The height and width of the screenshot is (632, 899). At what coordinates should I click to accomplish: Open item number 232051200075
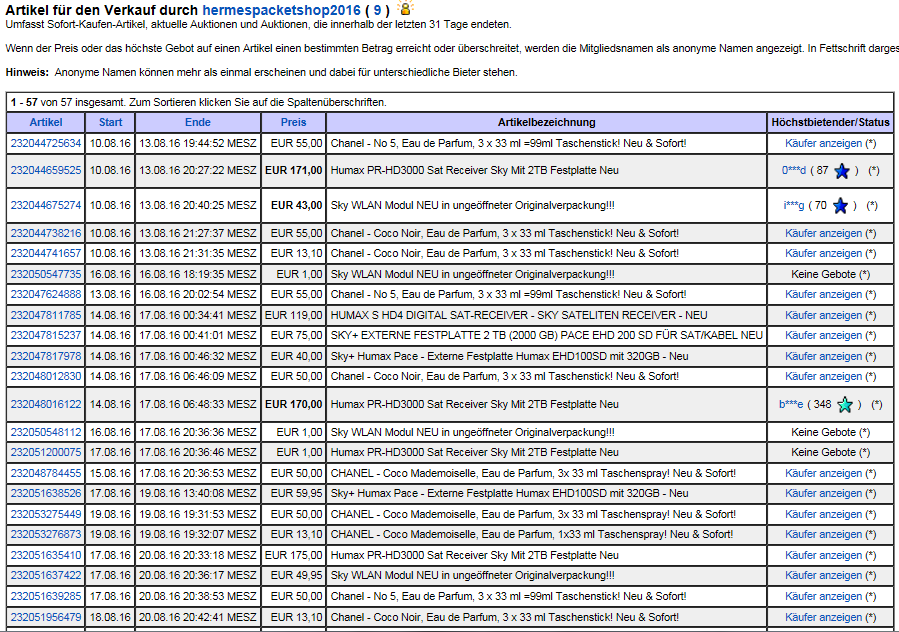(x=46, y=452)
